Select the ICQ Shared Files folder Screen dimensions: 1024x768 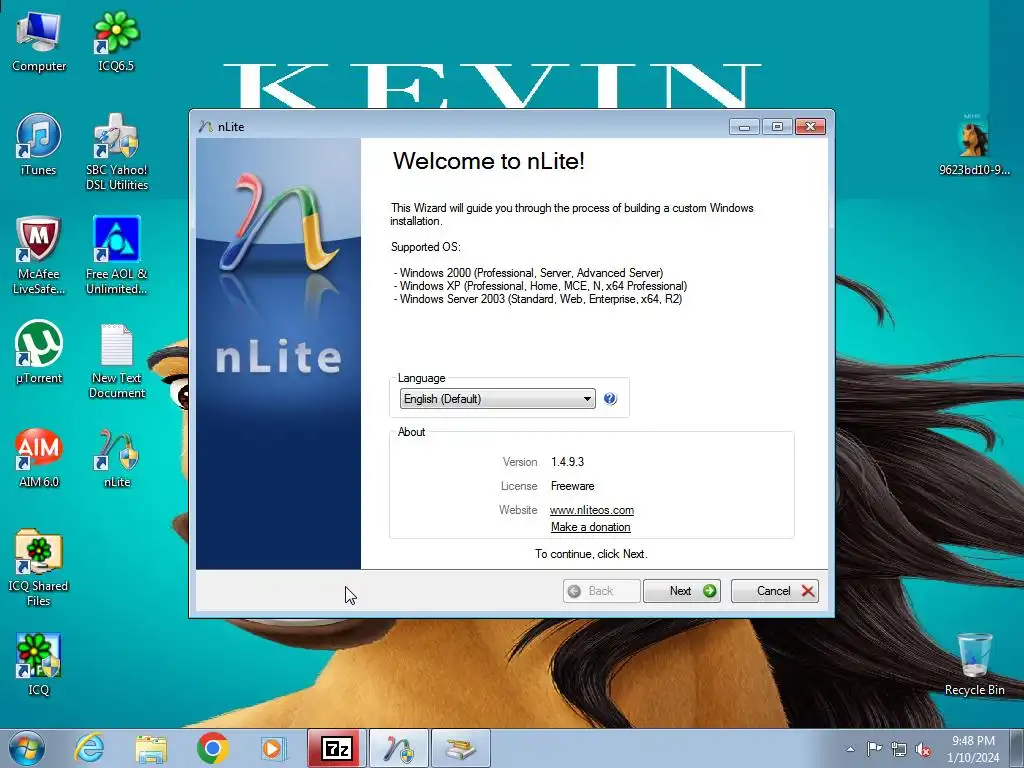pos(39,568)
